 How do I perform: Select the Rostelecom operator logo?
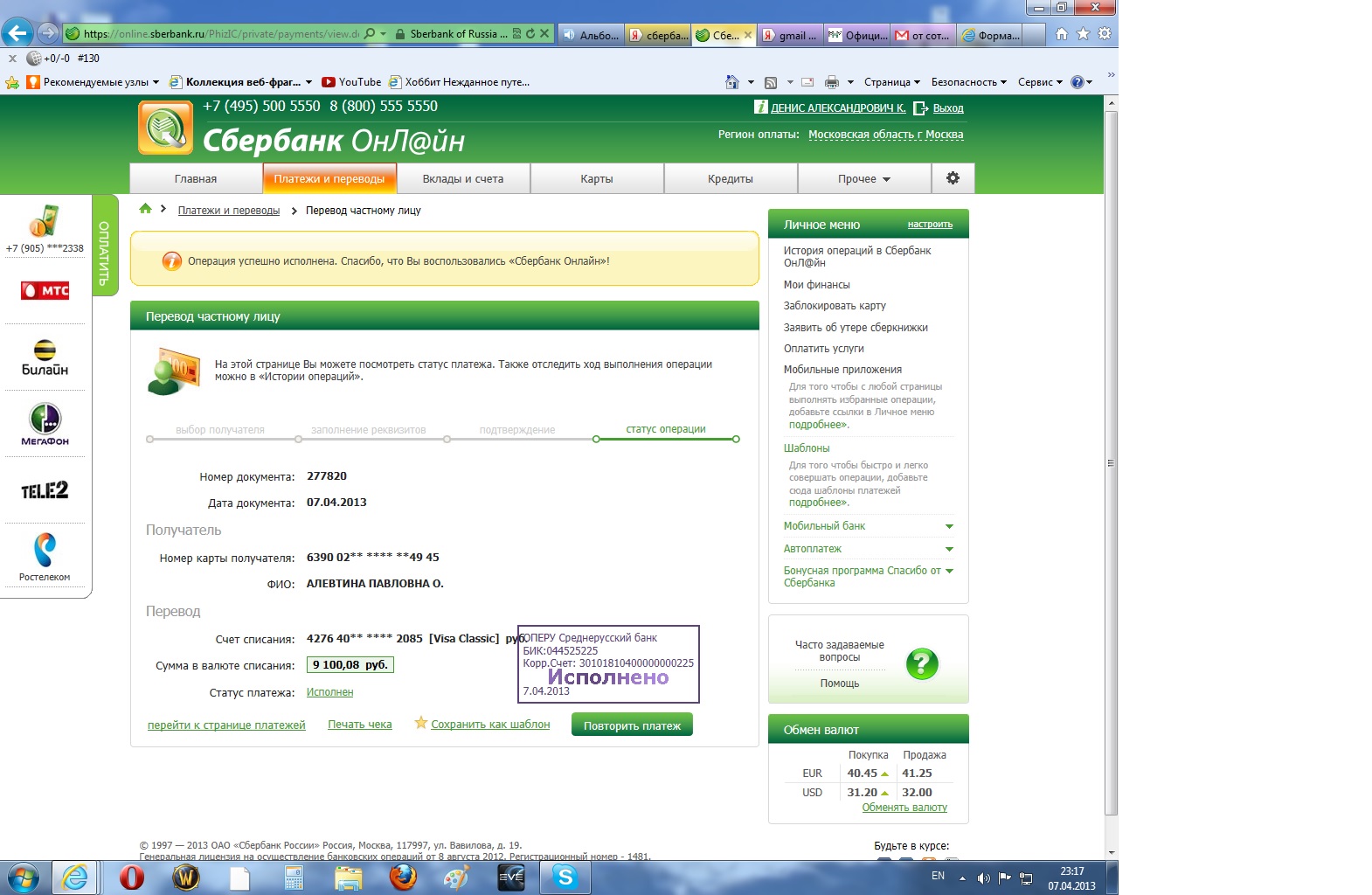tap(45, 557)
